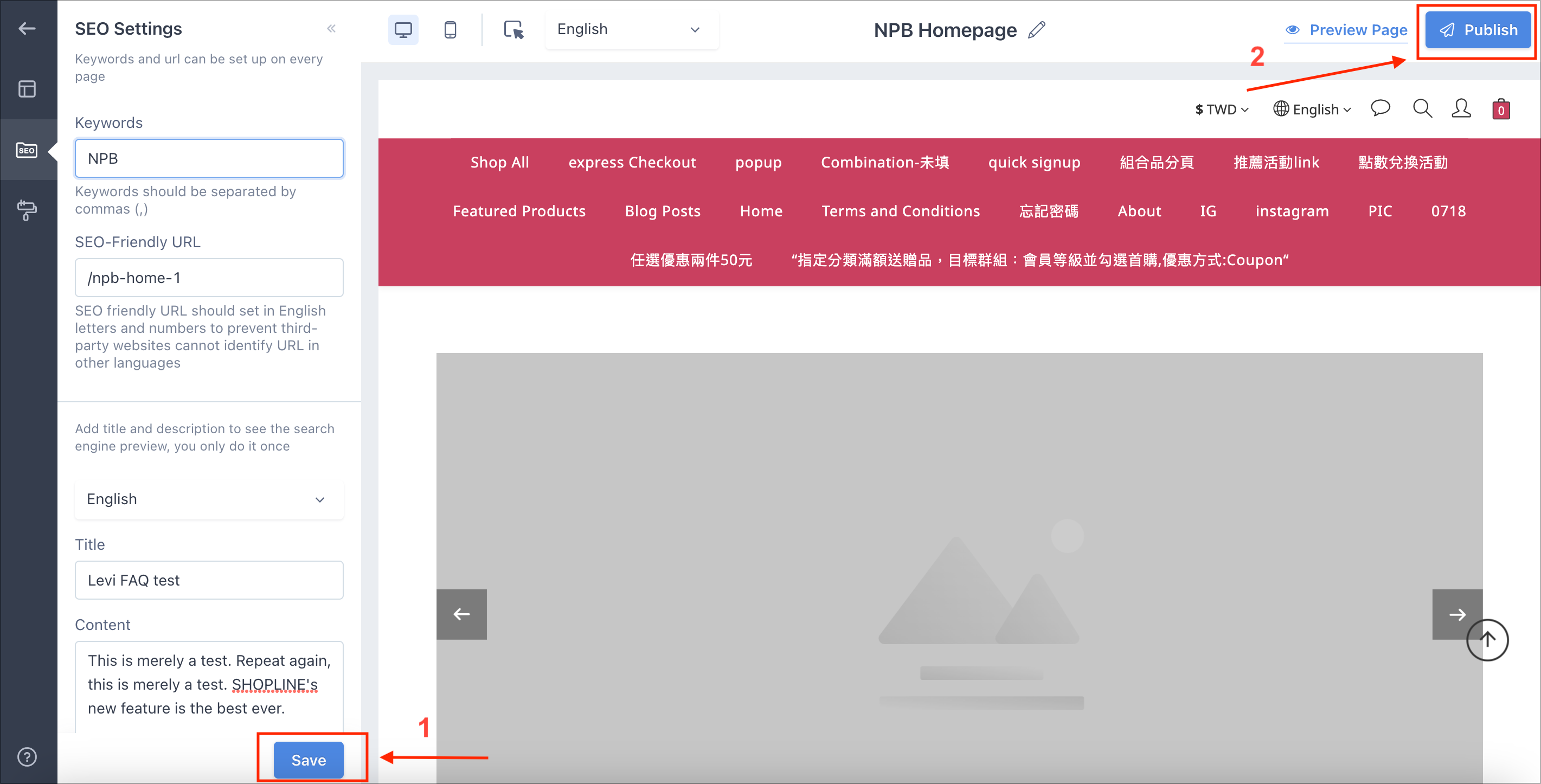Edit the NPB Homepage title pencil
Image resolution: width=1541 pixels, height=784 pixels.
pyautogui.click(x=1037, y=30)
